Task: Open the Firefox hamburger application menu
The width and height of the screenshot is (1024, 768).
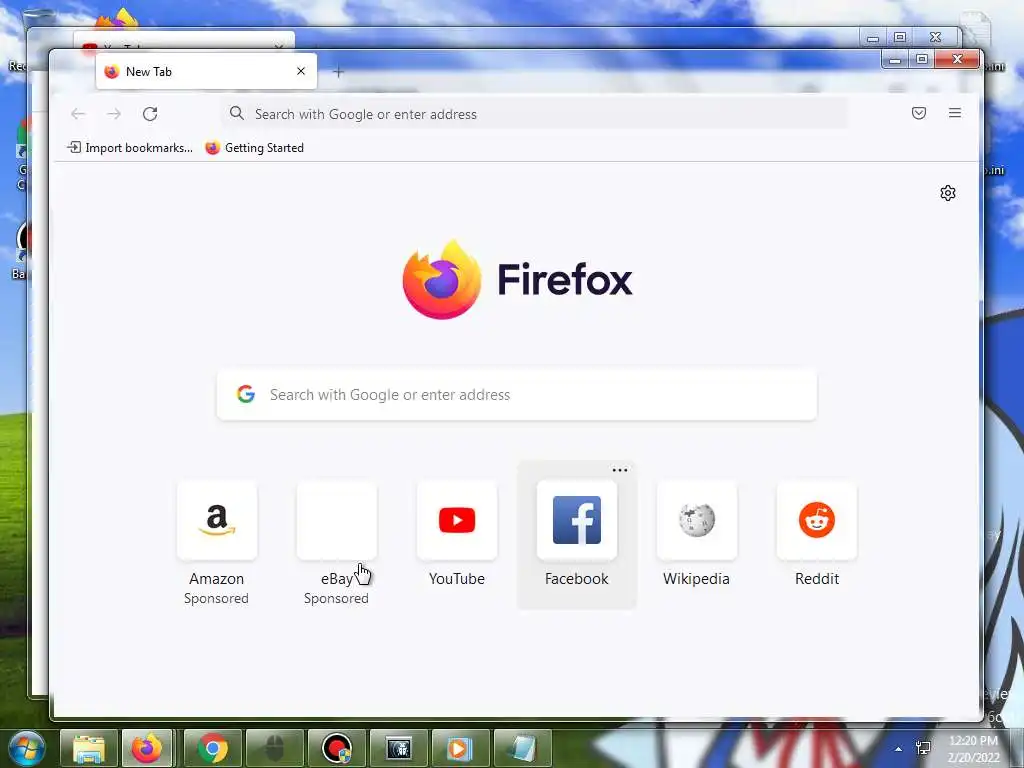Action: pos(955,113)
